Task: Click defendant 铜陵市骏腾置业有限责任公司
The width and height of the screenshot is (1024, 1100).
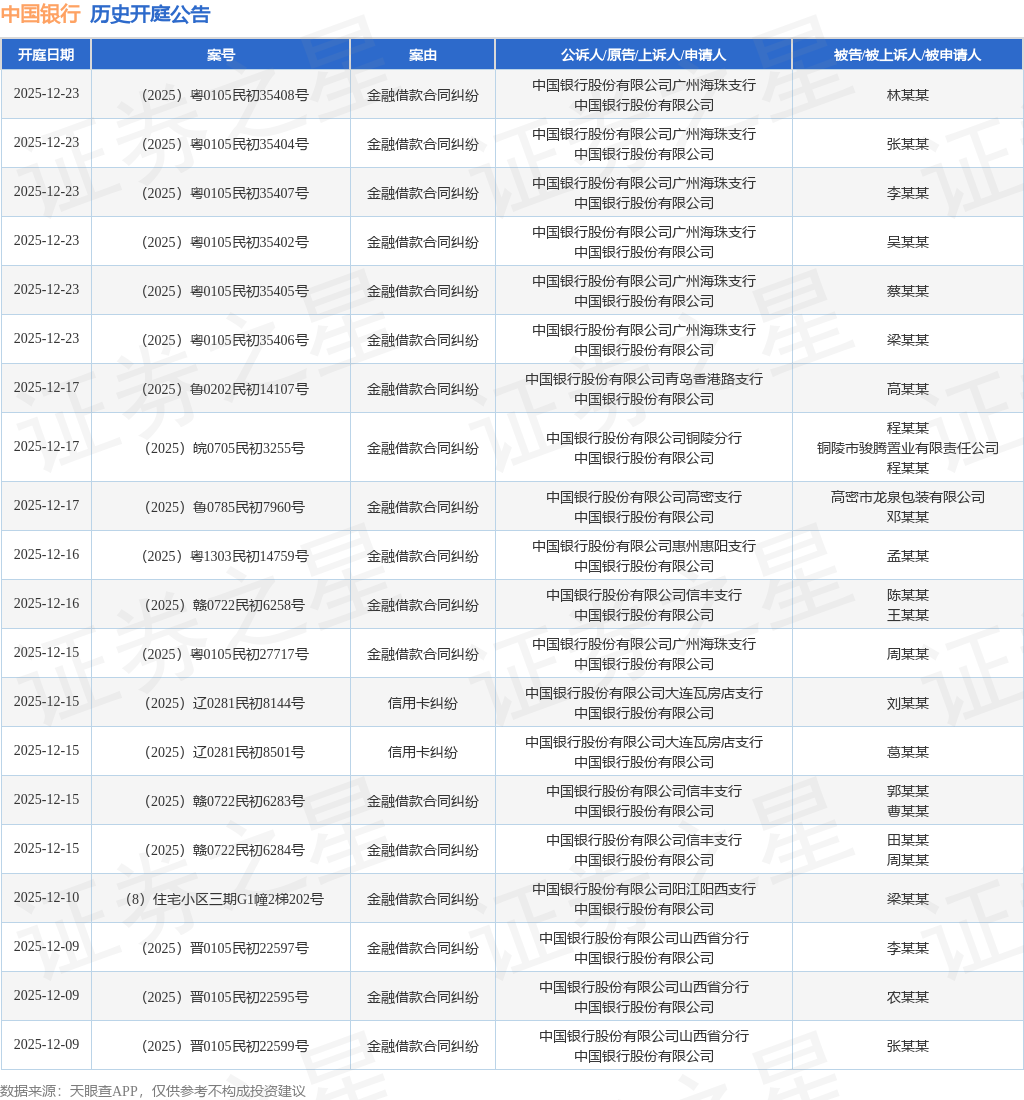Action: (x=908, y=448)
